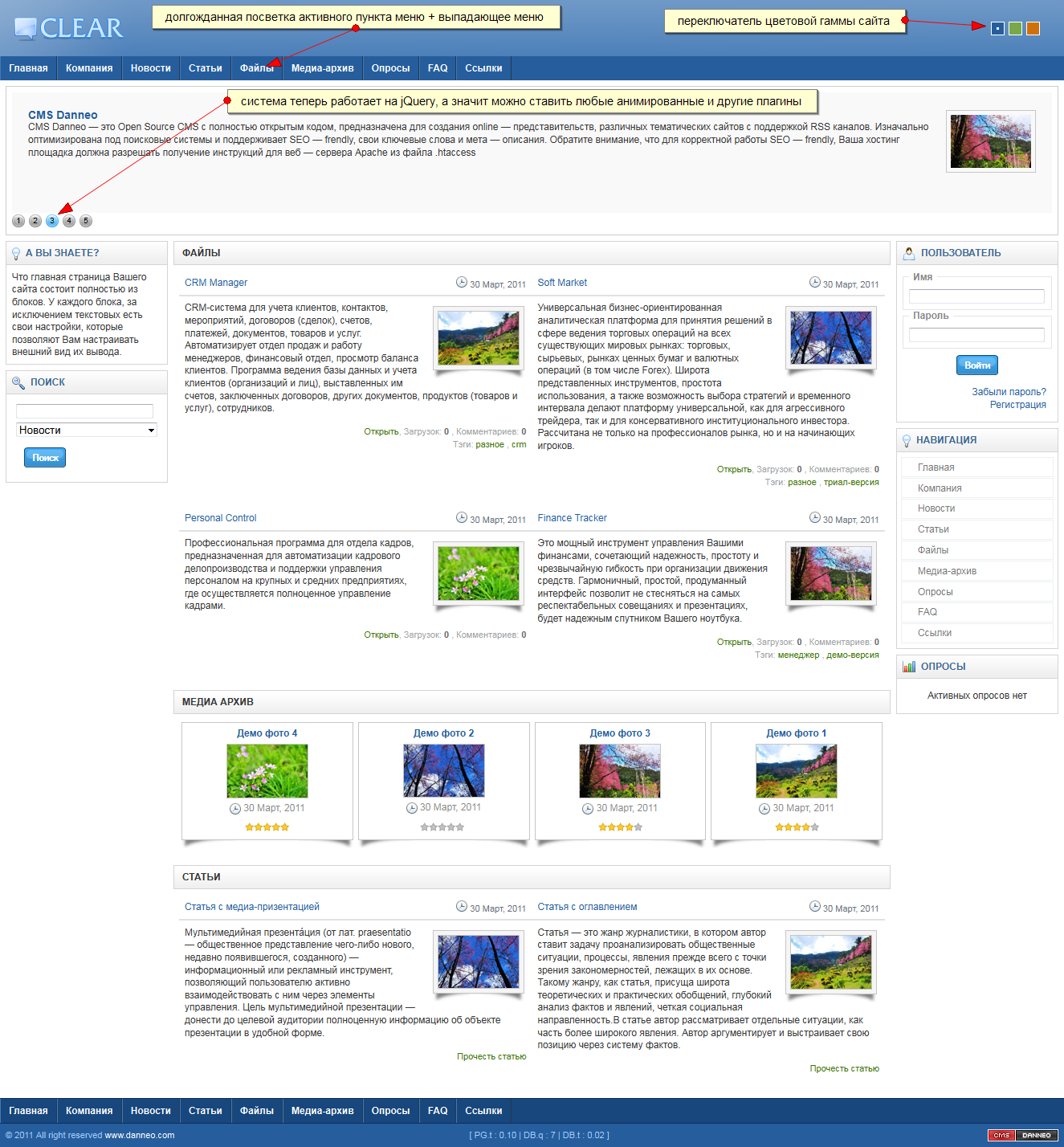Click the chart icon beside ОПРОСЫ
This screenshot has width=1064, height=1147.
(909, 667)
